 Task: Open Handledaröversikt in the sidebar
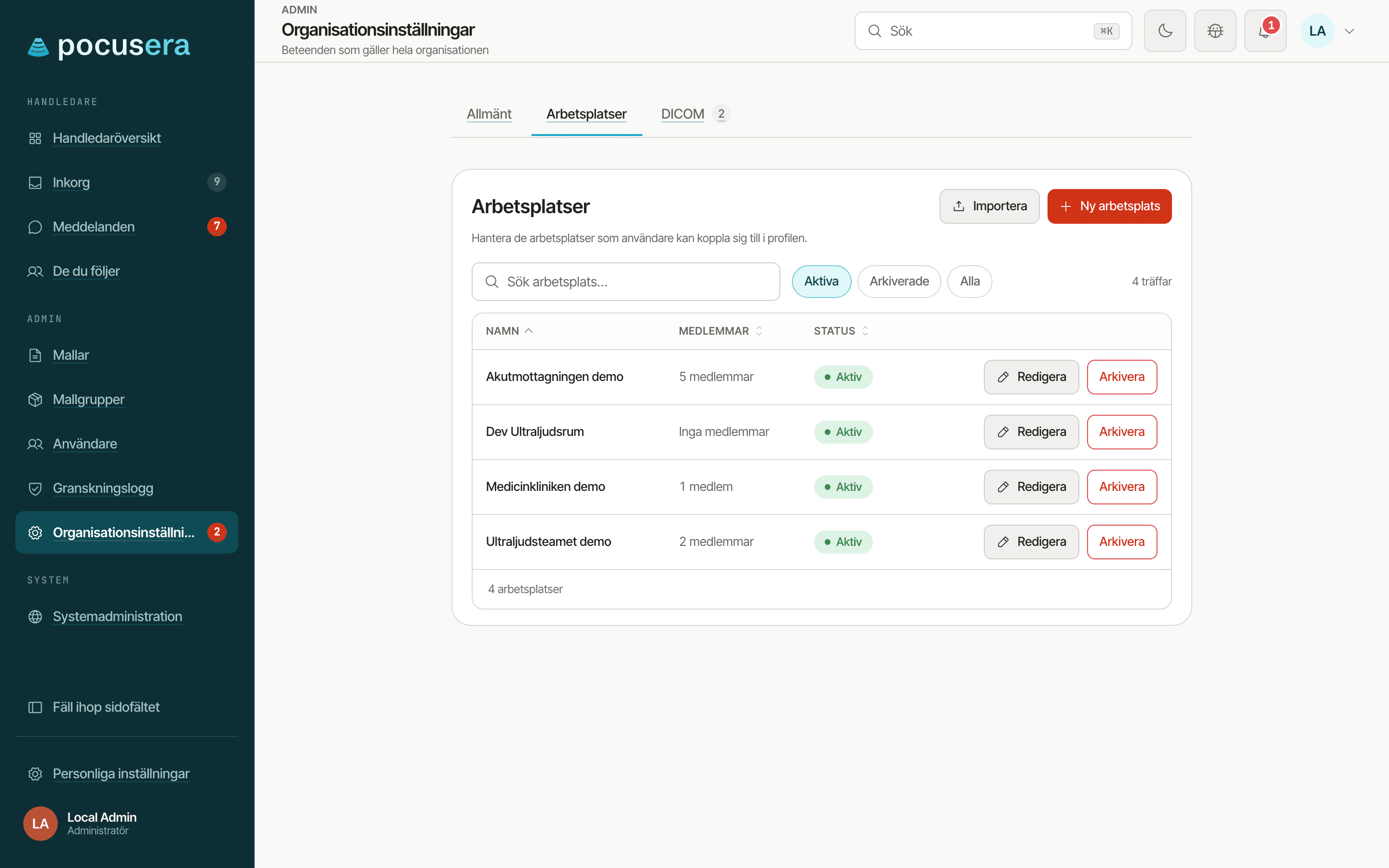point(127,138)
